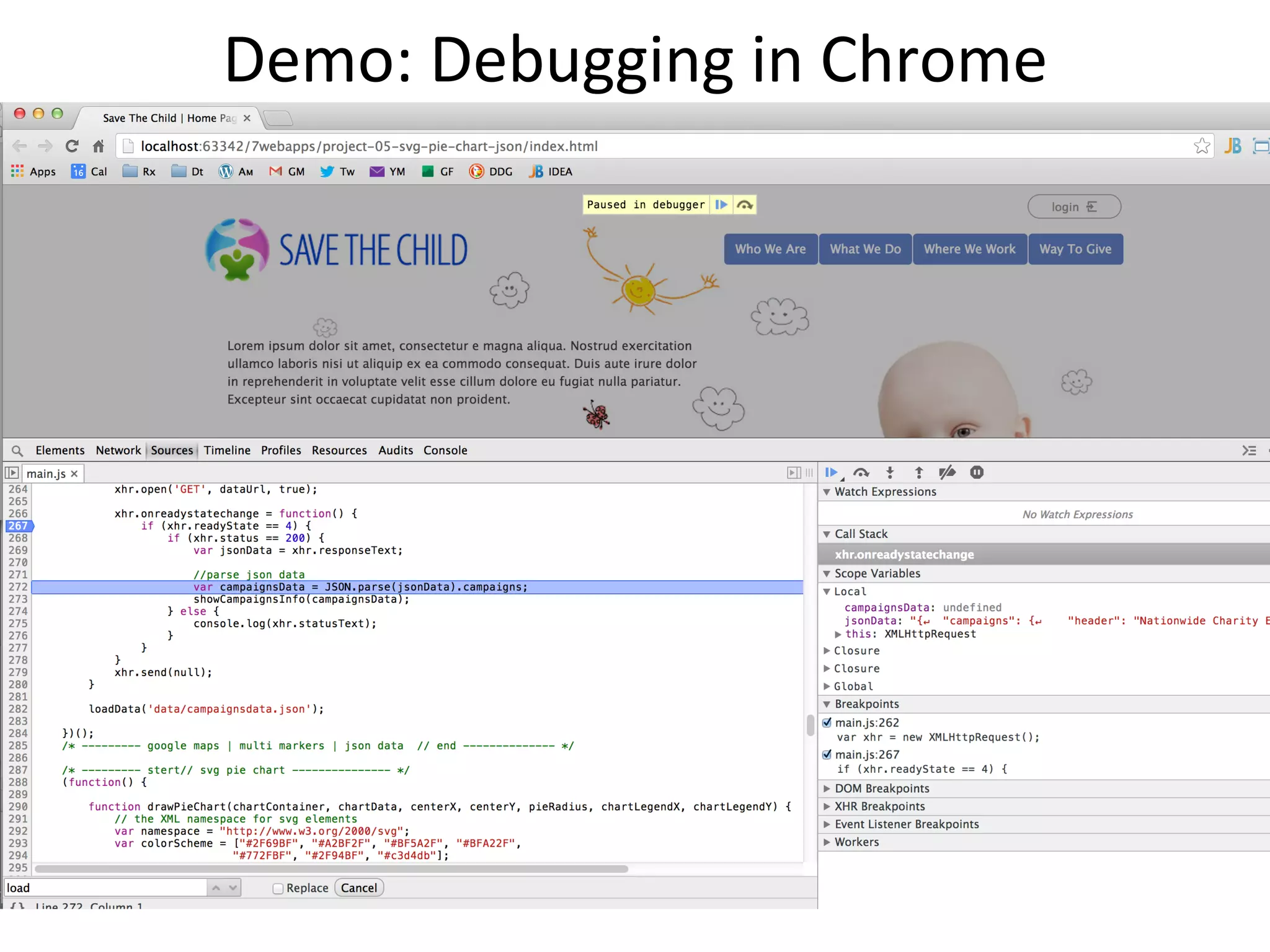This screenshot has width=1270, height=952.
Task: Switch to the Network tab
Action: click(x=118, y=451)
